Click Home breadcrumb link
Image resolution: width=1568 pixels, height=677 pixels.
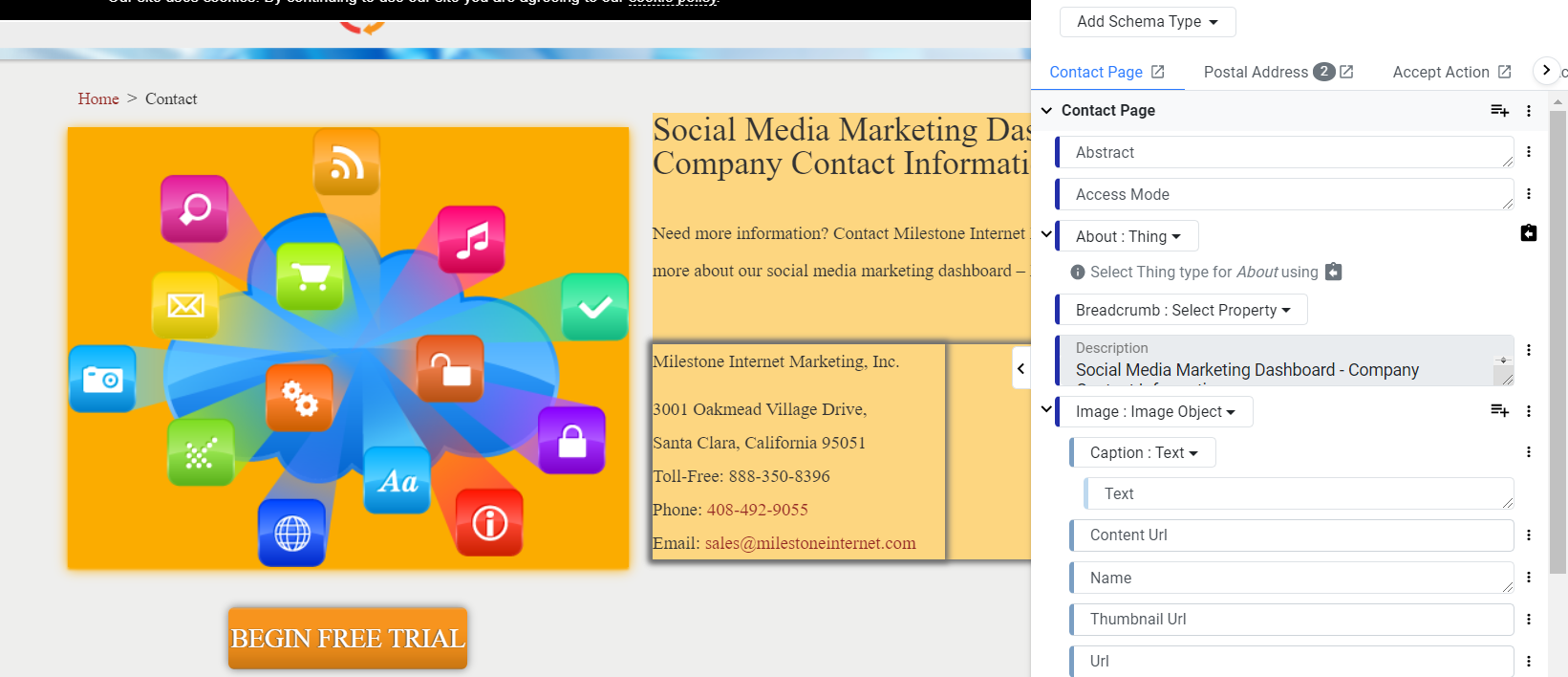pyautogui.click(x=98, y=98)
